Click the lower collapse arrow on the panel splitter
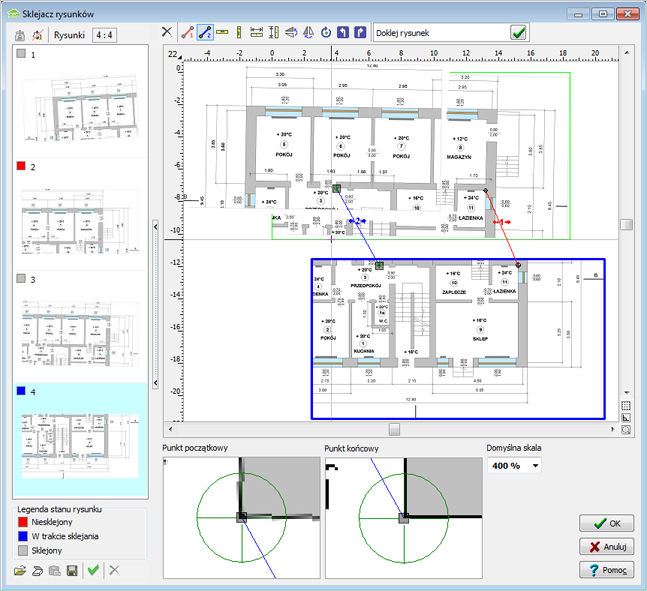This screenshot has height=591, width=647. click(155, 383)
